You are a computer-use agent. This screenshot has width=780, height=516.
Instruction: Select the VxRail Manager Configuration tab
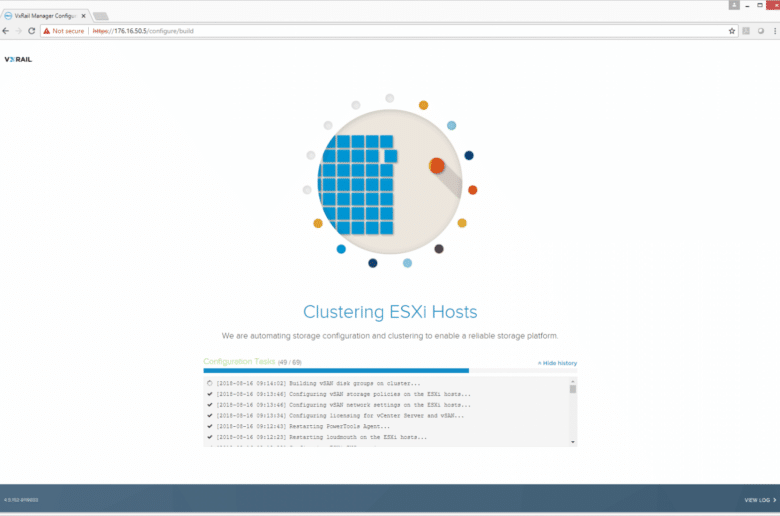[x=45, y=16]
